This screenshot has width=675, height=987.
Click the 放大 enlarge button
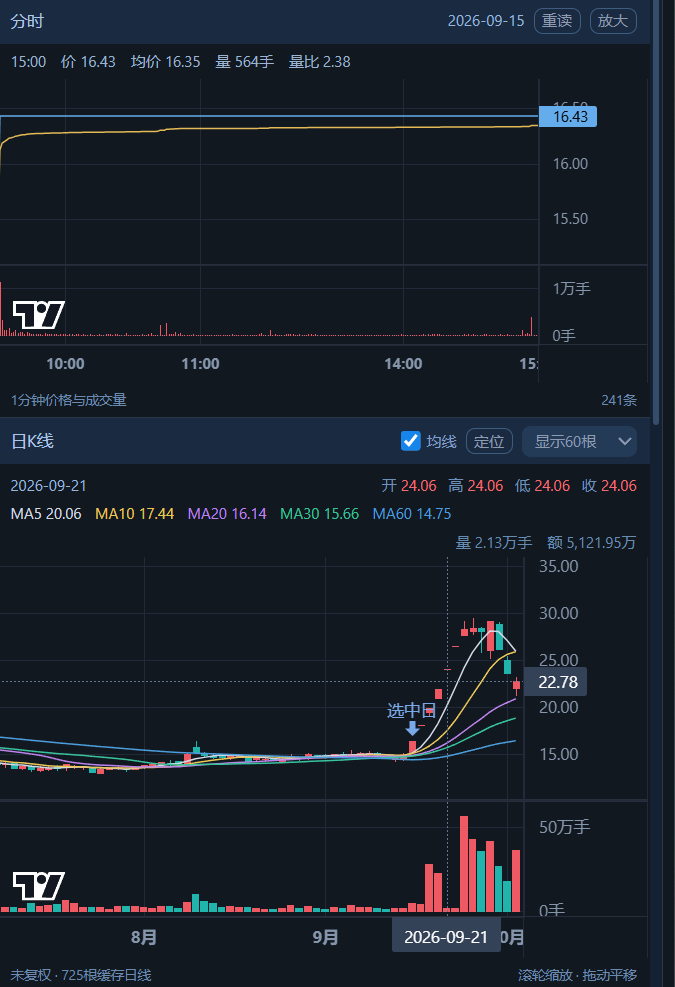[613, 21]
